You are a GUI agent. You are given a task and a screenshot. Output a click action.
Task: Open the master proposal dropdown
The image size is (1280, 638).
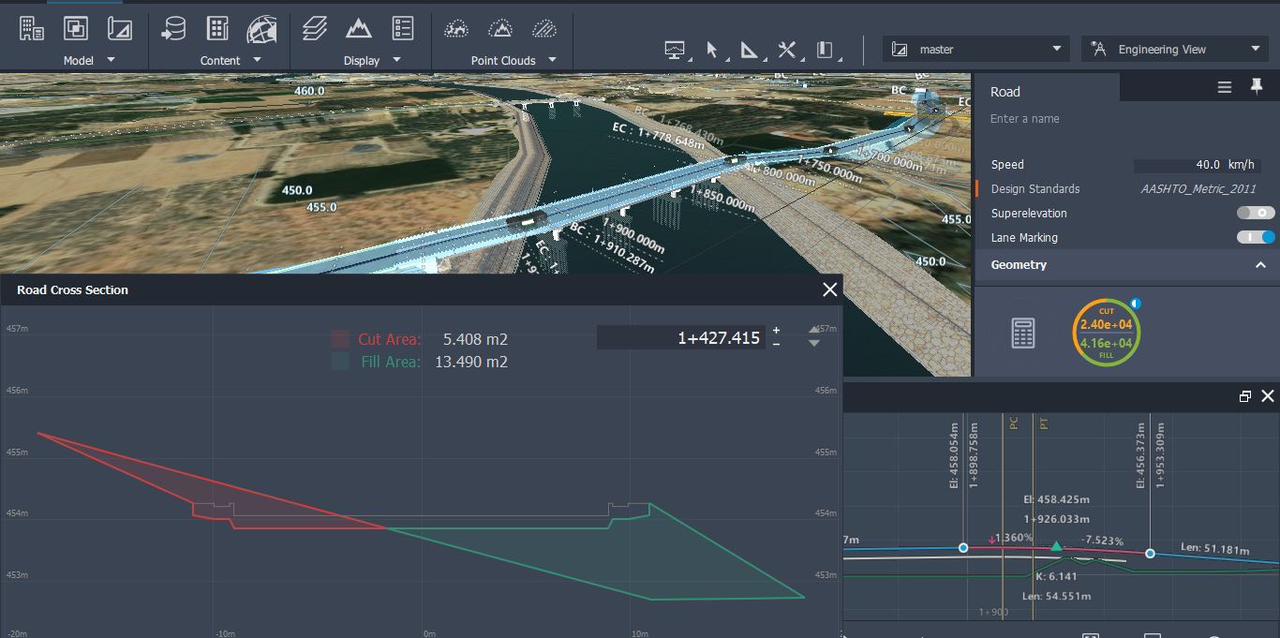tap(975, 49)
